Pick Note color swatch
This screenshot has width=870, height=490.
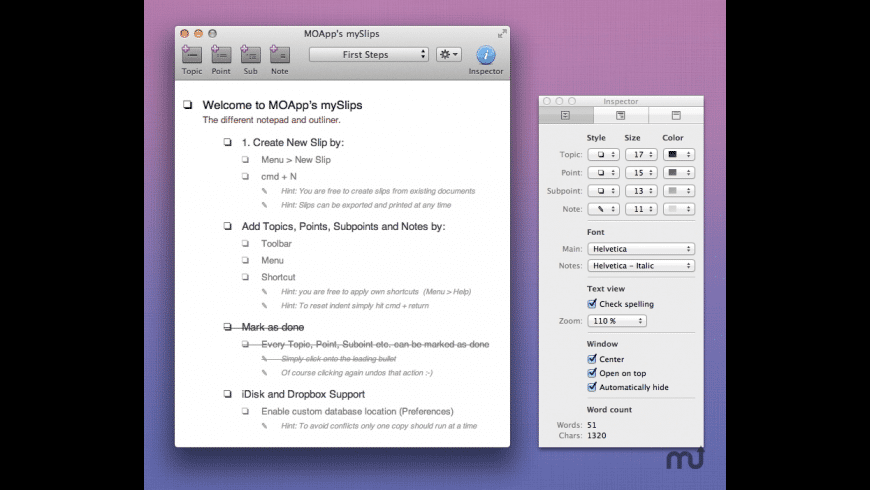(679, 209)
